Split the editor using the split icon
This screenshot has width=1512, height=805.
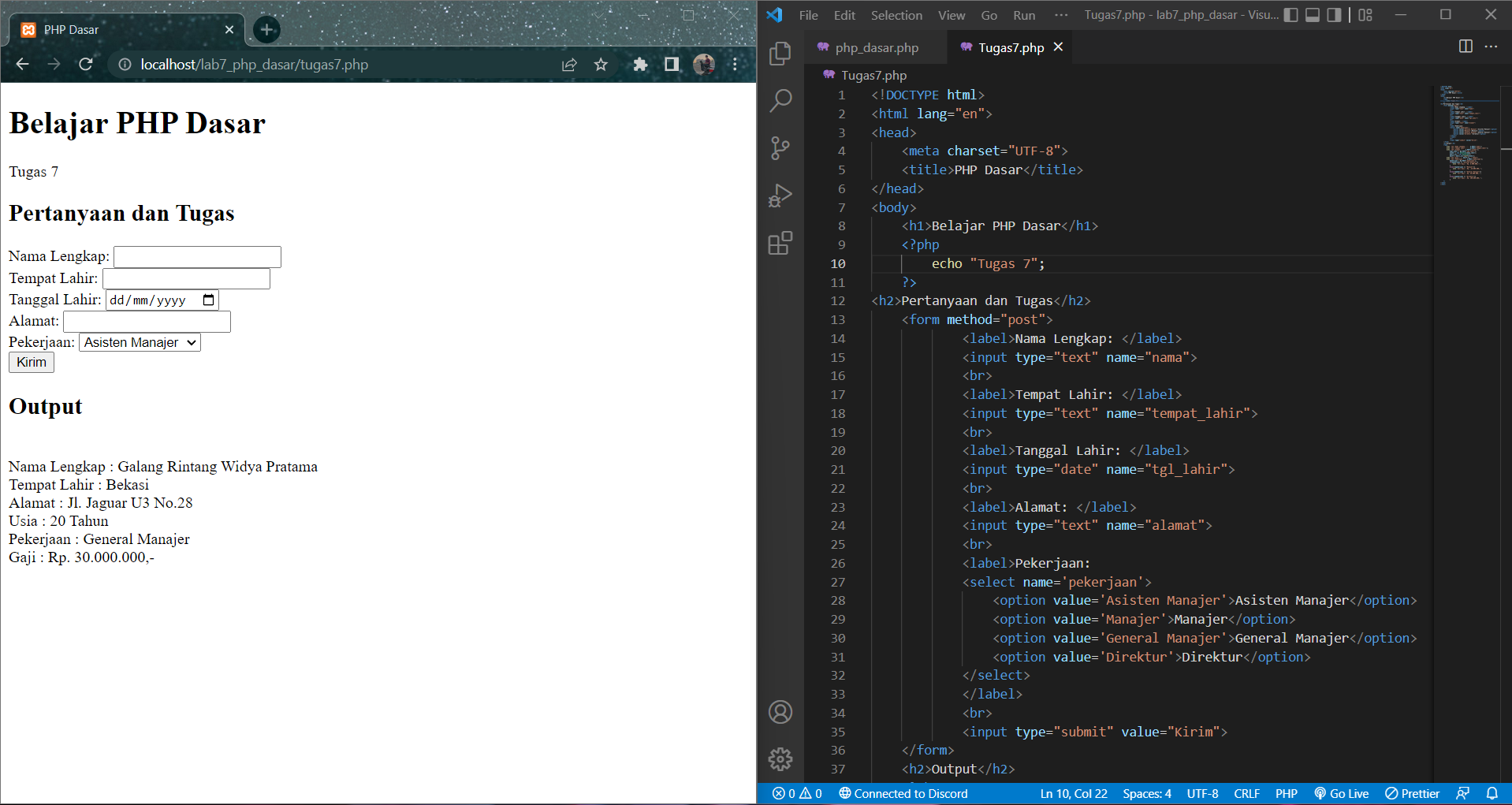pos(1465,47)
